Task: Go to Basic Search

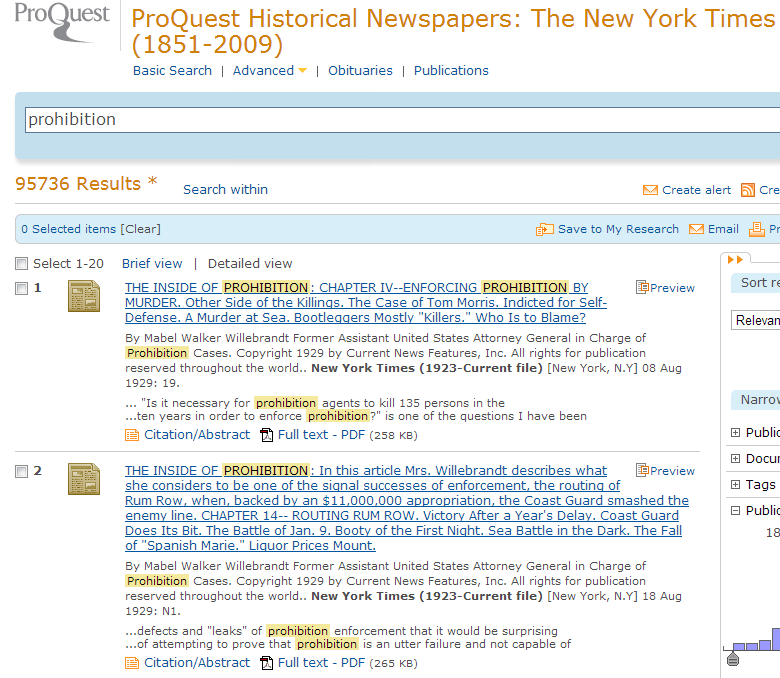Action: 172,71
